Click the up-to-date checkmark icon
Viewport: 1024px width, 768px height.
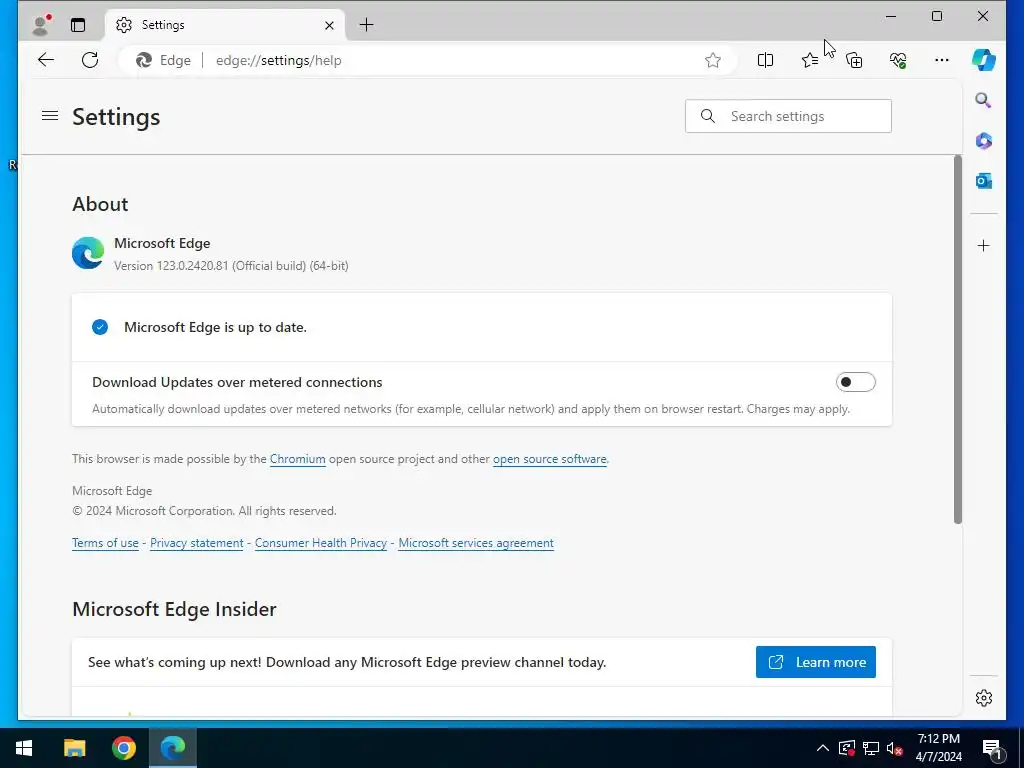100,327
